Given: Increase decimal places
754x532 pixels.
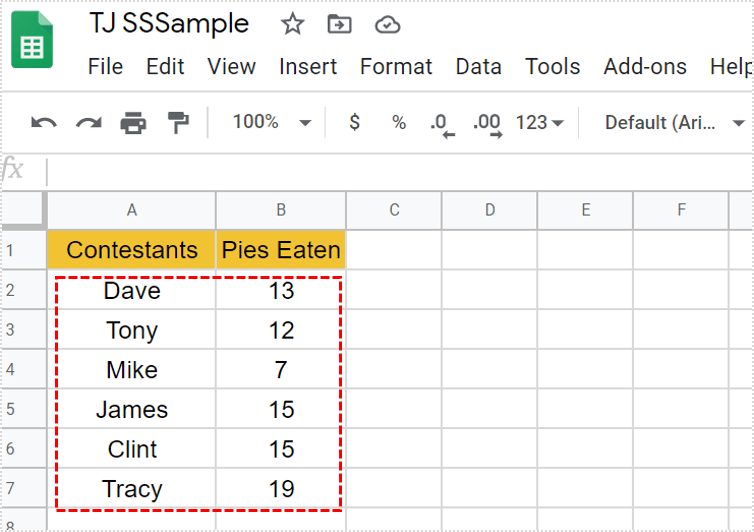Looking at the screenshot, I should point(487,123).
